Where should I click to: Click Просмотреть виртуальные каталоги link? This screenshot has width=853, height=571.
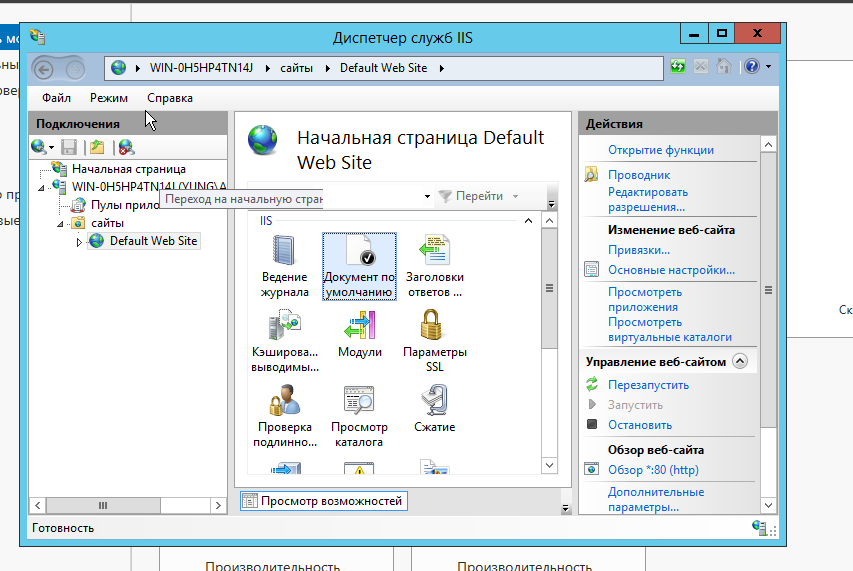pyautogui.click(x=670, y=330)
